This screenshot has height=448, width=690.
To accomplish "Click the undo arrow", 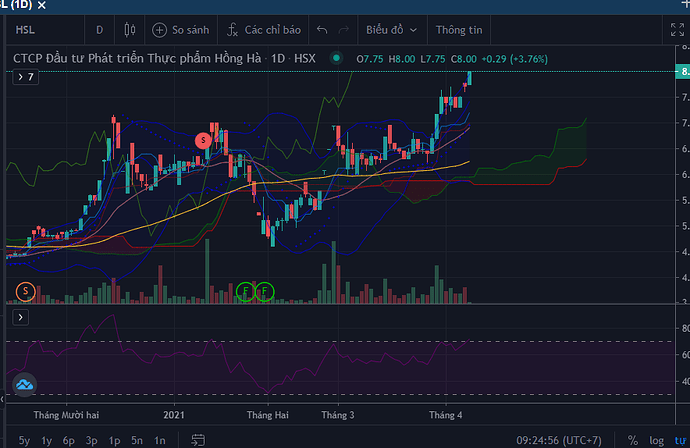I will pos(321,30).
